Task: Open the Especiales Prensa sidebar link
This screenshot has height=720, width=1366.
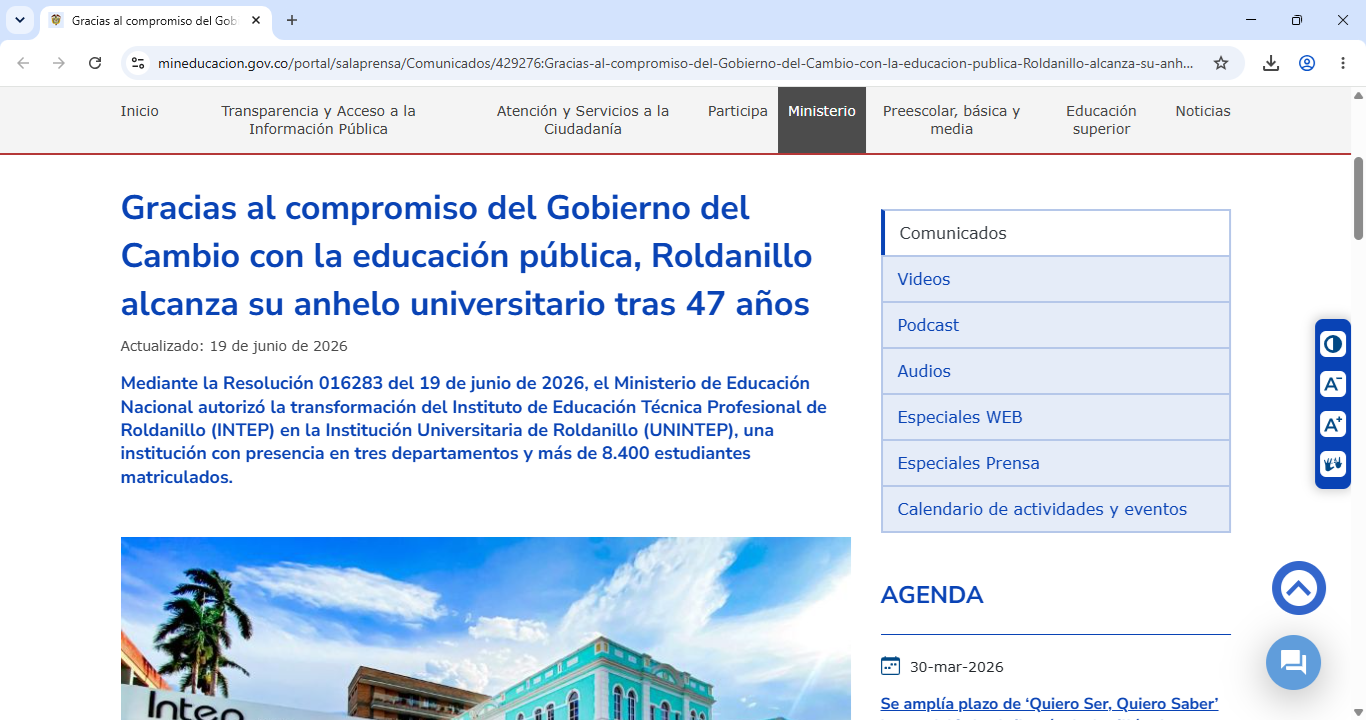Action: 1056,463
